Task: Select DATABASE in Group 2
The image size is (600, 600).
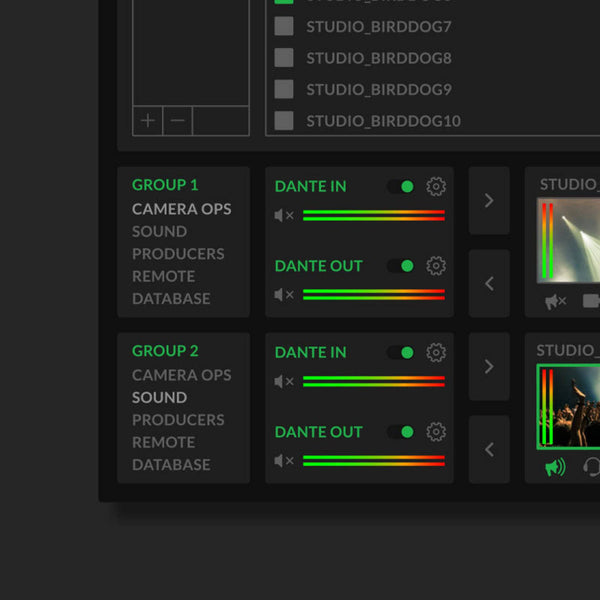Action: (171, 465)
